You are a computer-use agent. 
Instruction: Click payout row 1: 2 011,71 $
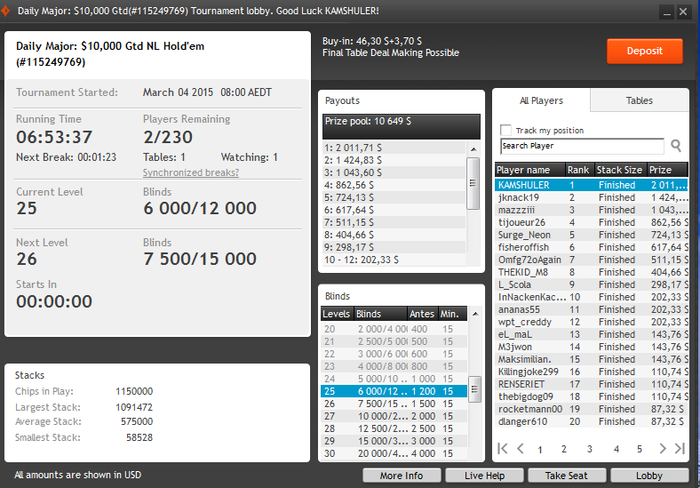(394, 148)
